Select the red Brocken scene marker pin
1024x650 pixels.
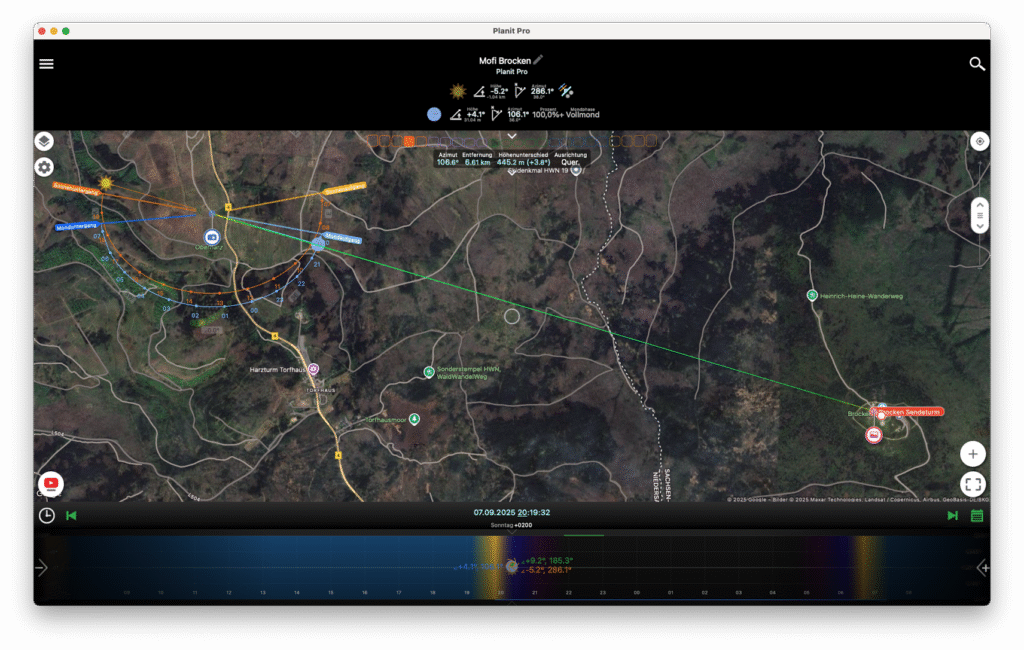point(873,435)
